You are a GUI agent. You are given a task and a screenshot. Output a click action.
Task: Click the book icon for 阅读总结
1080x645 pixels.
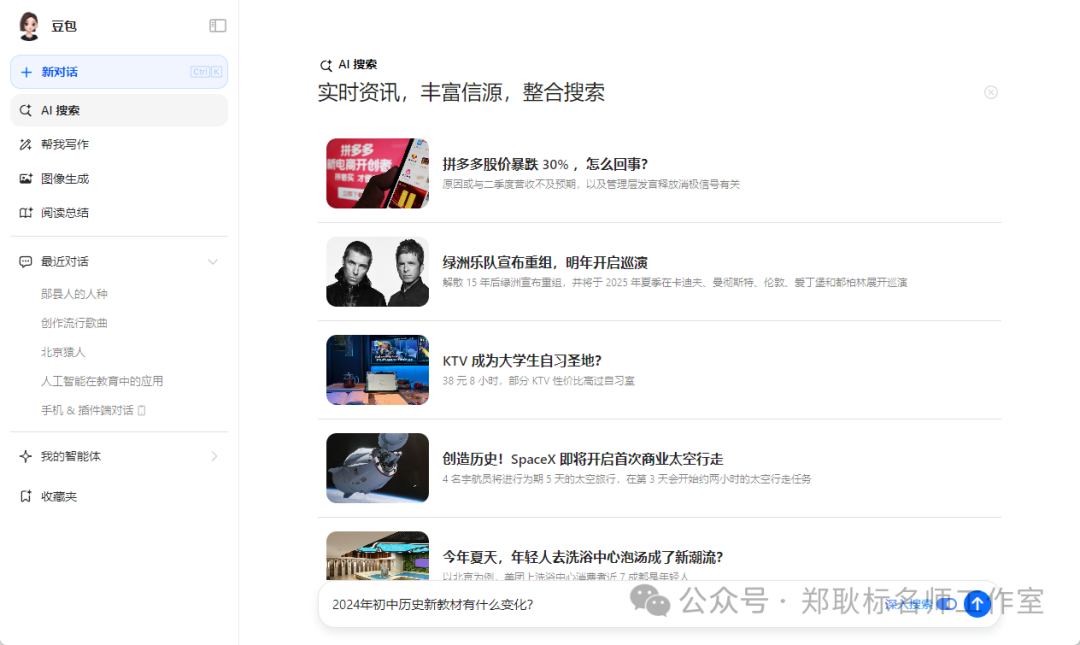(x=25, y=213)
